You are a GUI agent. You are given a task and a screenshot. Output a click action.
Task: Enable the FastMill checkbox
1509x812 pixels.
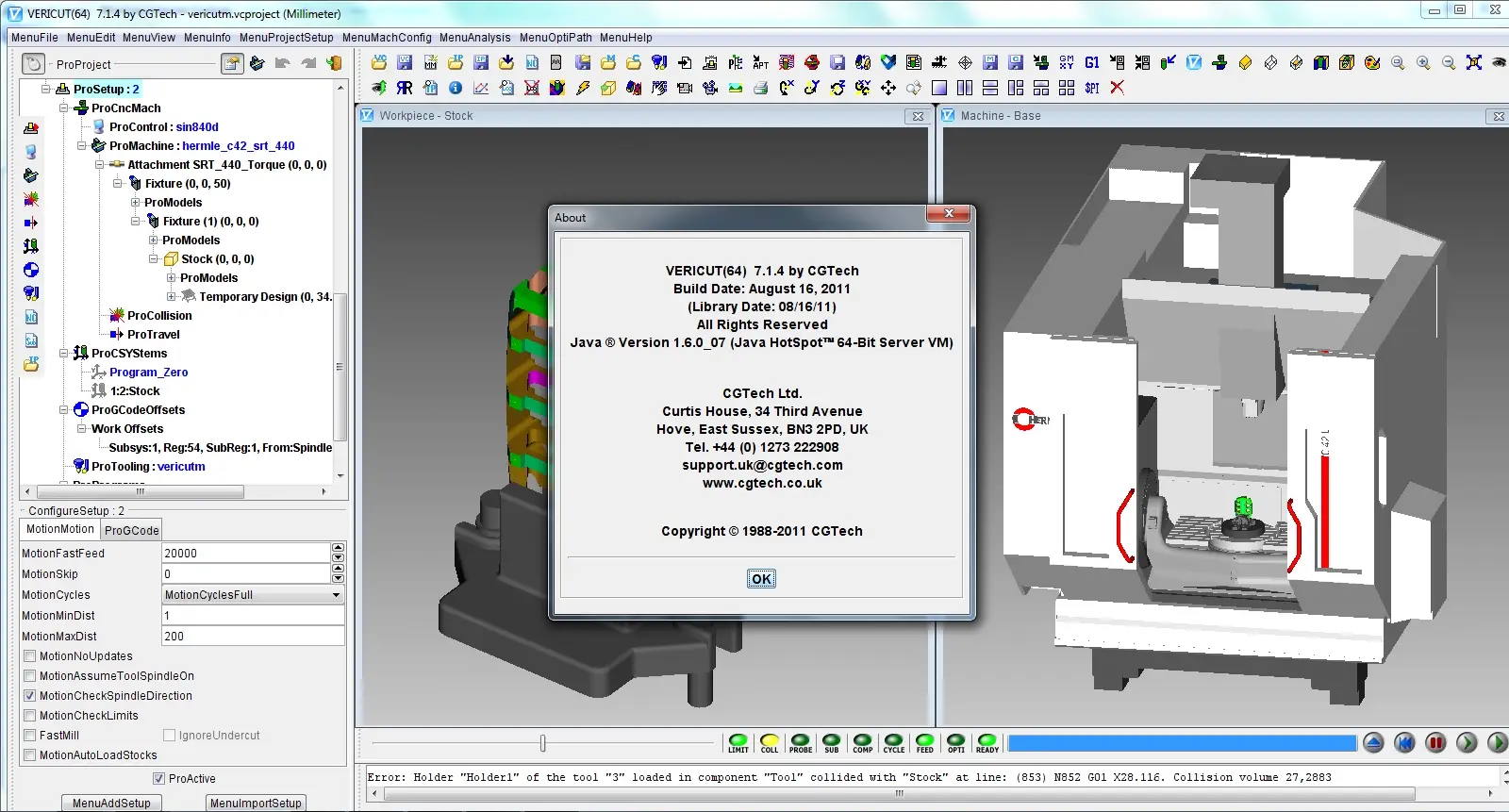pyautogui.click(x=30, y=736)
